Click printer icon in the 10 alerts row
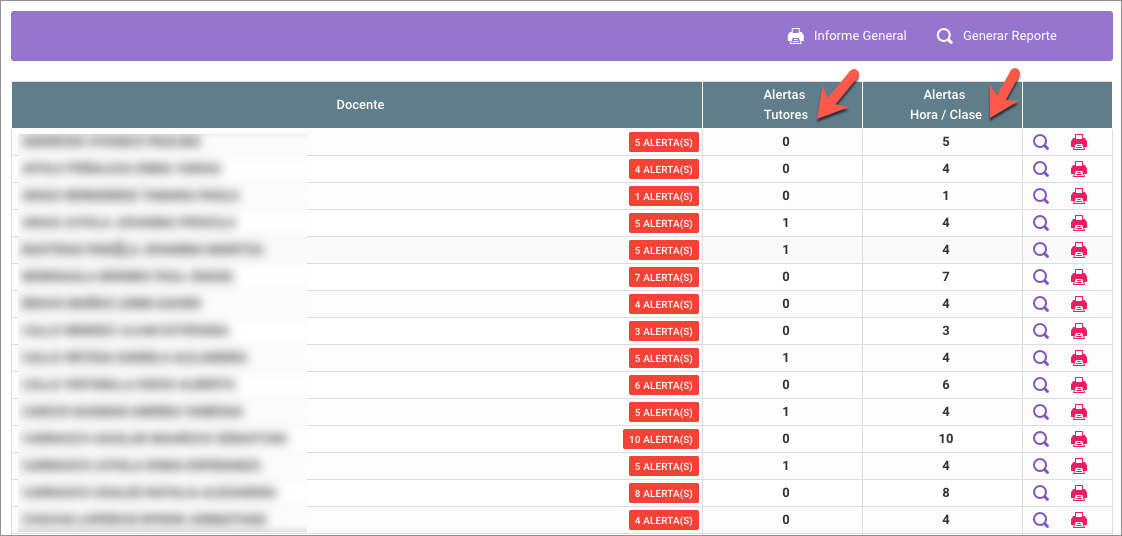Viewport: 1122px width, 536px height. click(1079, 439)
